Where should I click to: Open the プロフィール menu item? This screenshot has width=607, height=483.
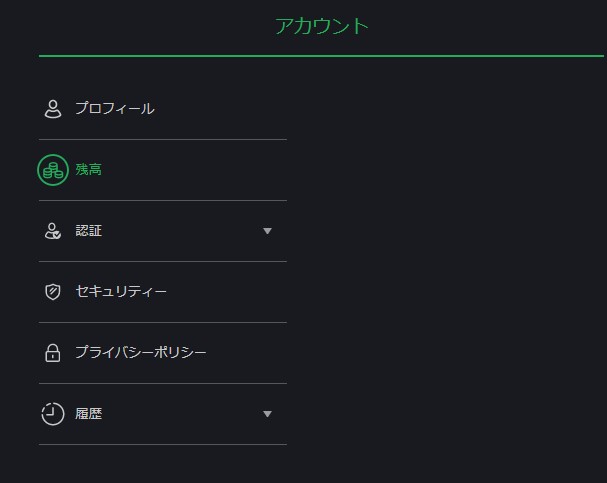115,109
